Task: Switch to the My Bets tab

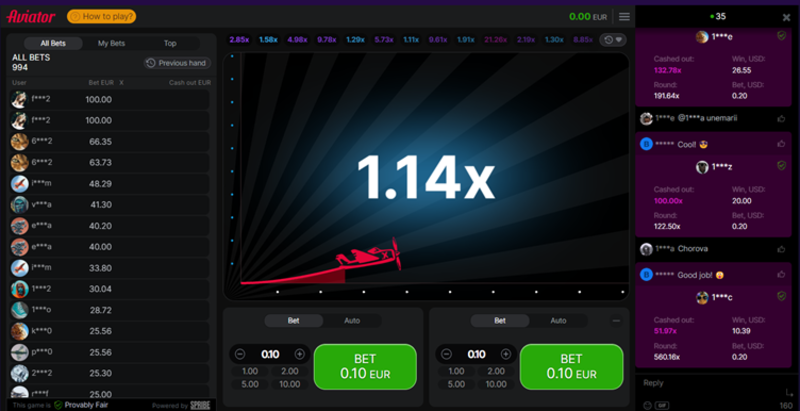Action: click(111, 43)
